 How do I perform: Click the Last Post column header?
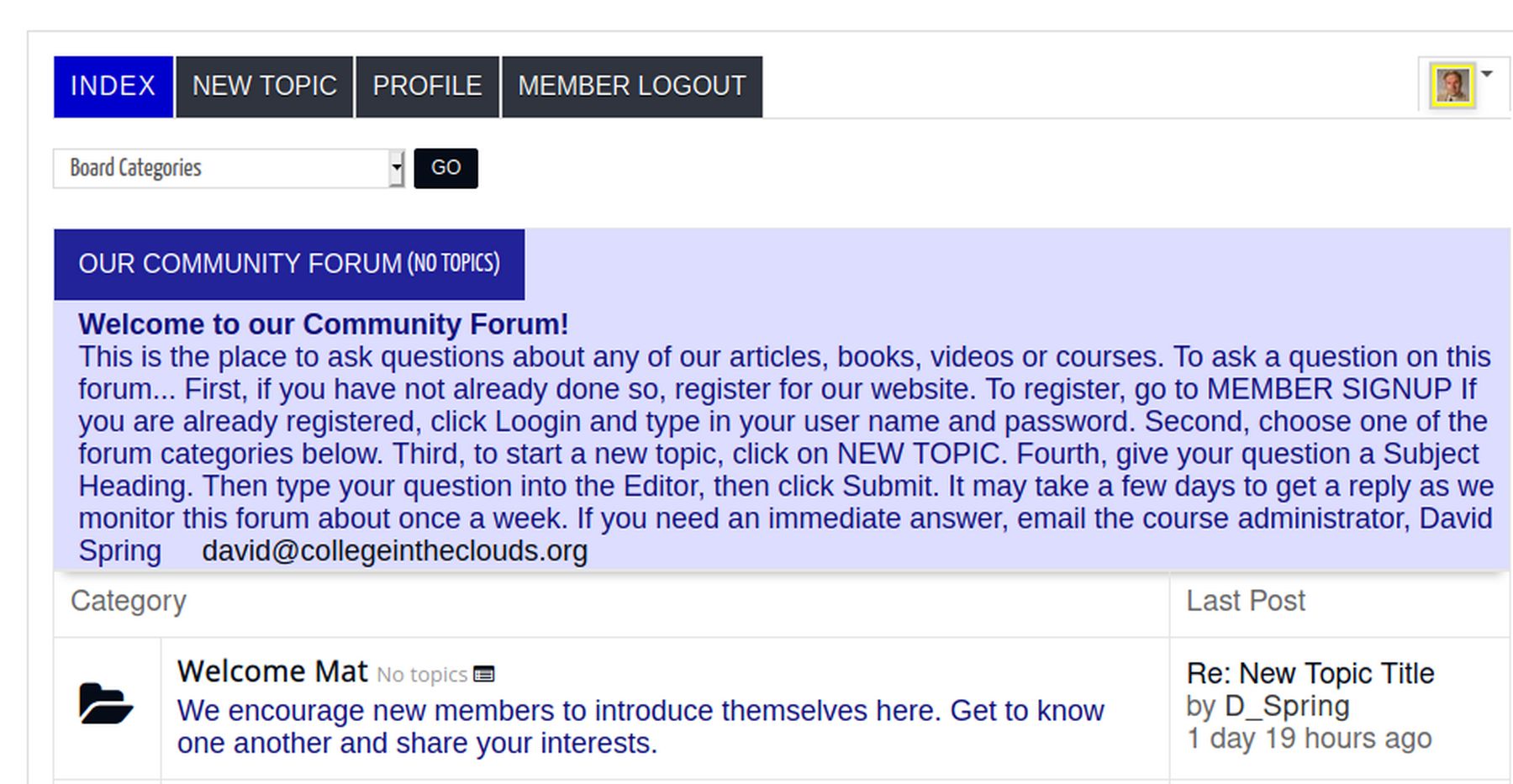point(1245,601)
